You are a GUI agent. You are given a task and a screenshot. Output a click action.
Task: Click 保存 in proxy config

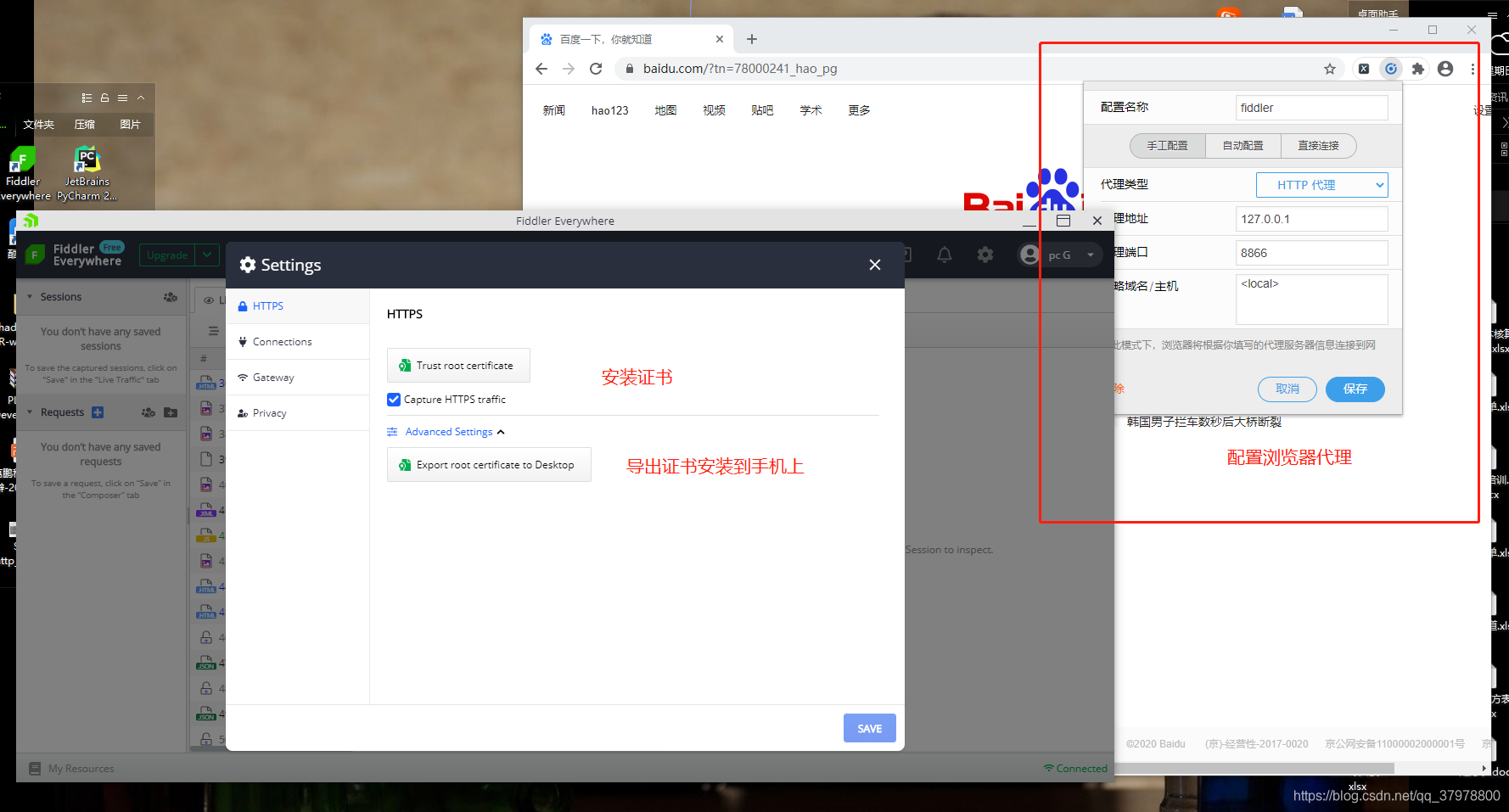tap(1355, 389)
